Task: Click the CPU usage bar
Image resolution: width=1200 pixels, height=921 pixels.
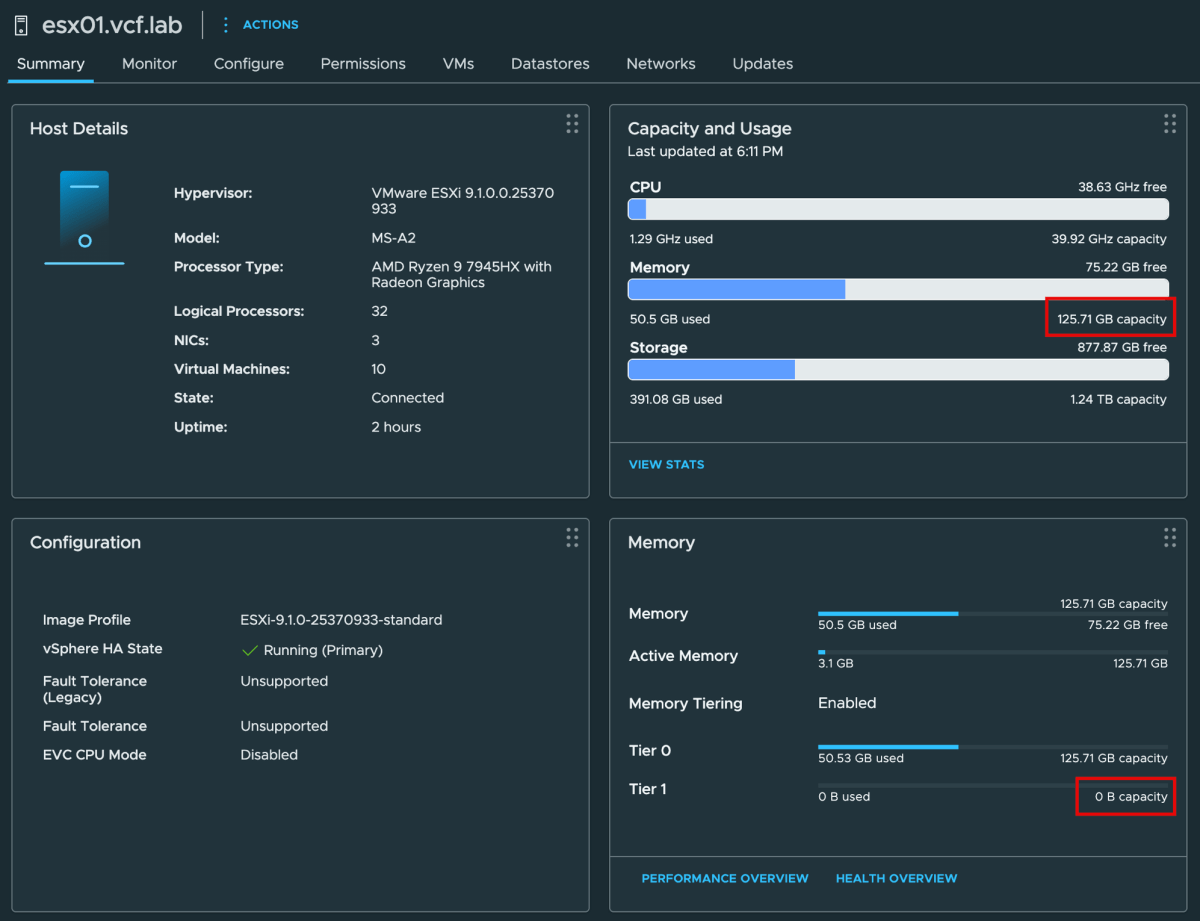Action: tap(898, 209)
